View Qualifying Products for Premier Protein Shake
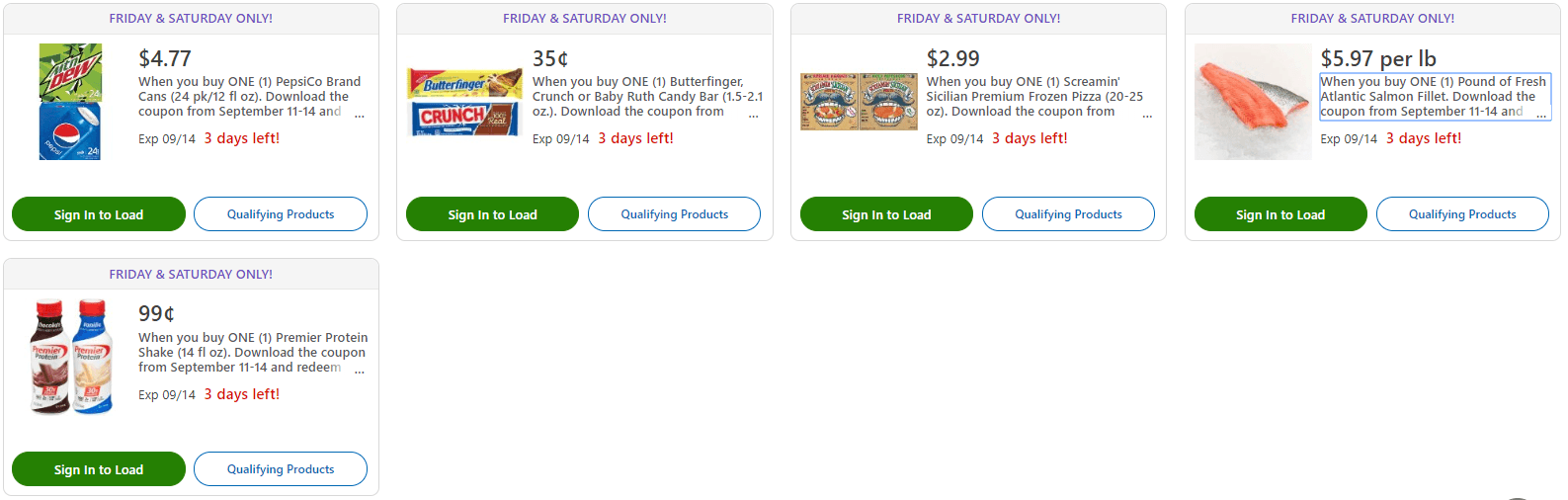Screen dimensions: 1568x500 pos(281,469)
